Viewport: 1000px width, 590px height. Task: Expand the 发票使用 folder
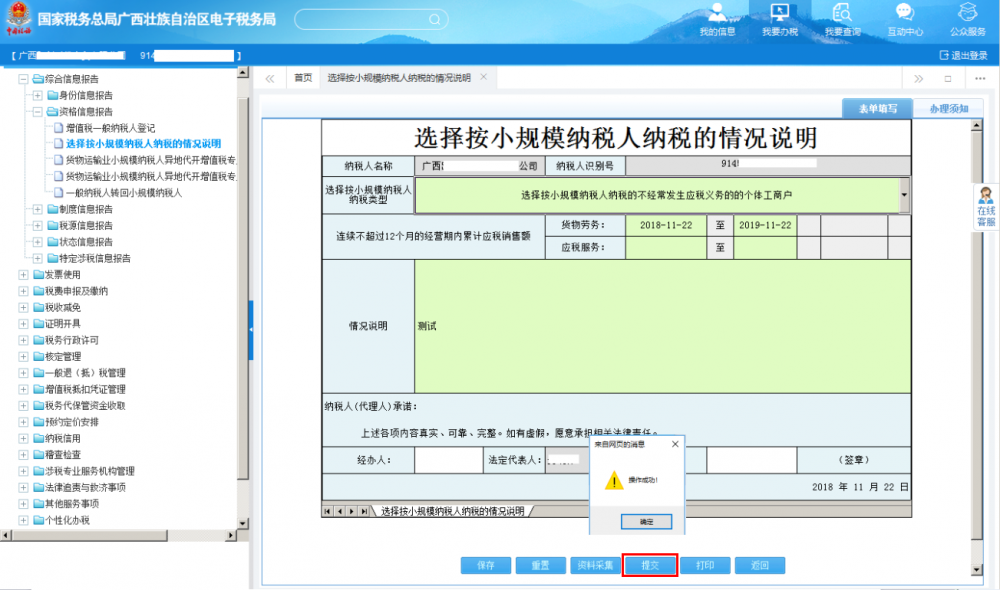(x=24, y=274)
